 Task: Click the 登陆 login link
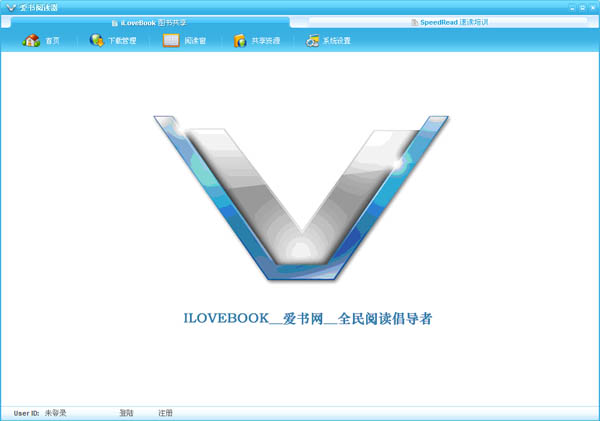pyautogui.click(x=126, y=413)
